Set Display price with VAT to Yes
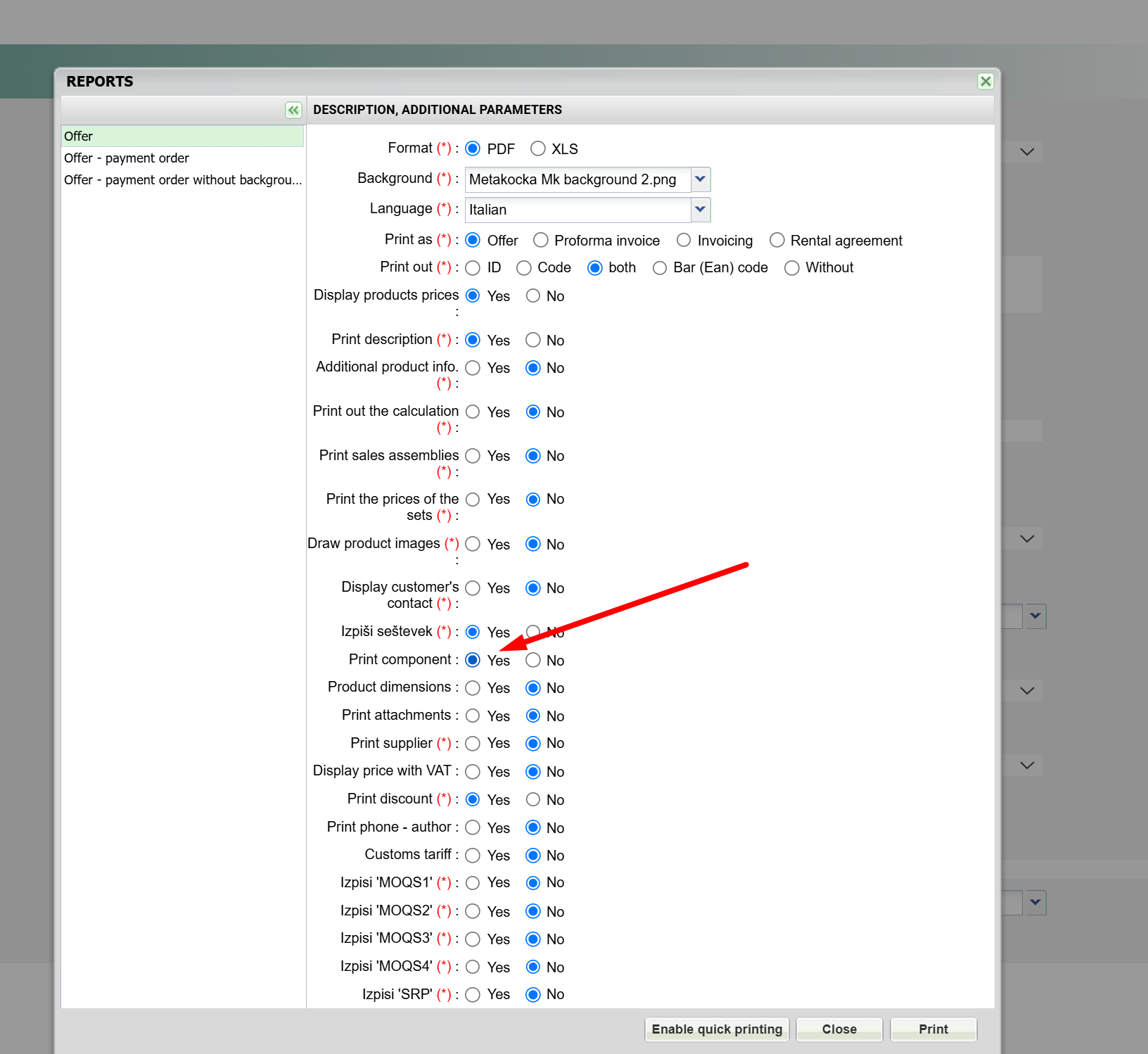Viewport: 1148px width, 1054px height. tap(473, 772)
